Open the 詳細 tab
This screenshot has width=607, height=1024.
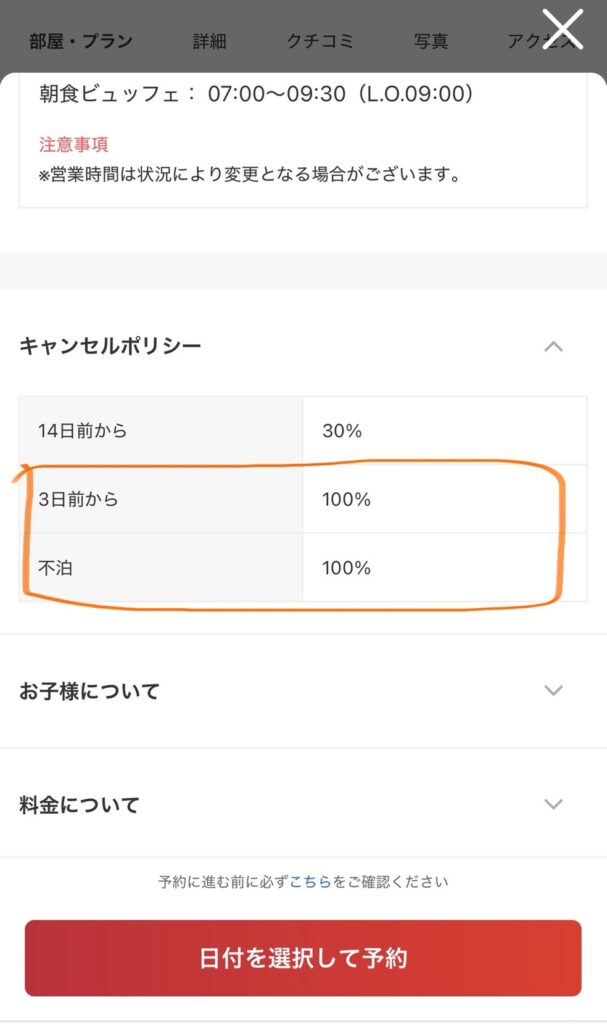coord(210,42)
